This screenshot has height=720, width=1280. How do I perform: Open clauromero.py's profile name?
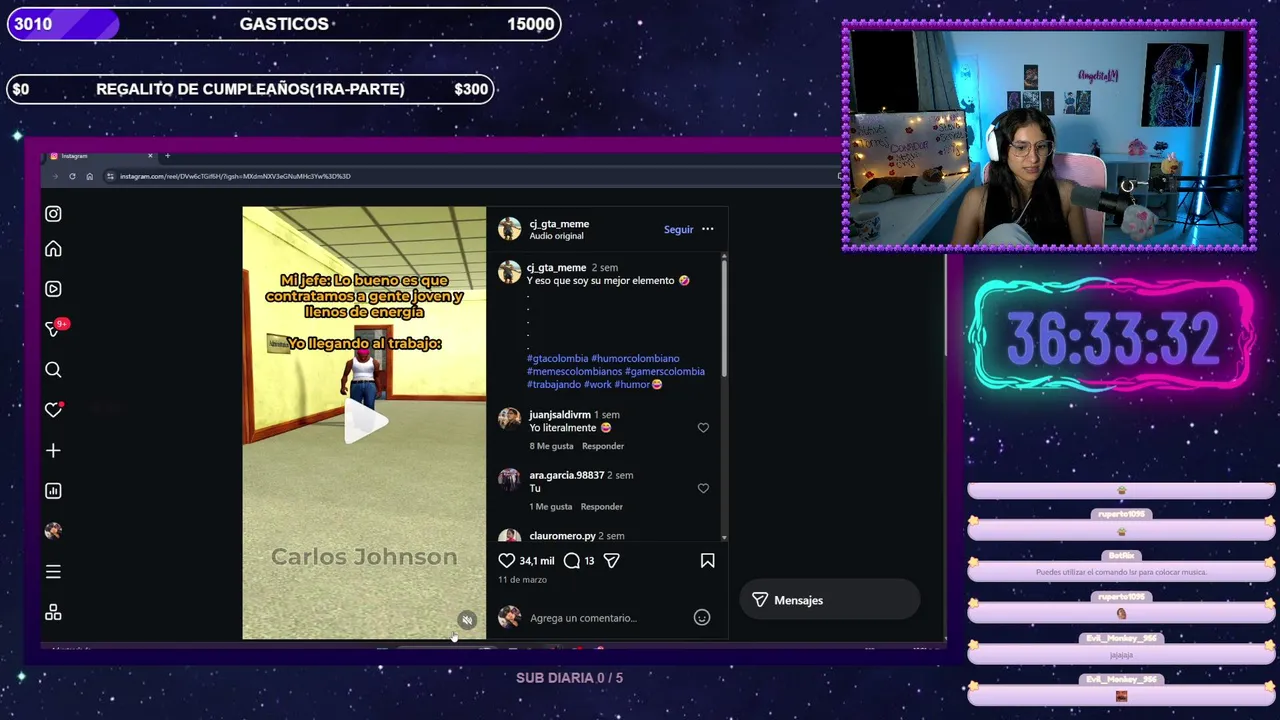click(x=562, y=536)
